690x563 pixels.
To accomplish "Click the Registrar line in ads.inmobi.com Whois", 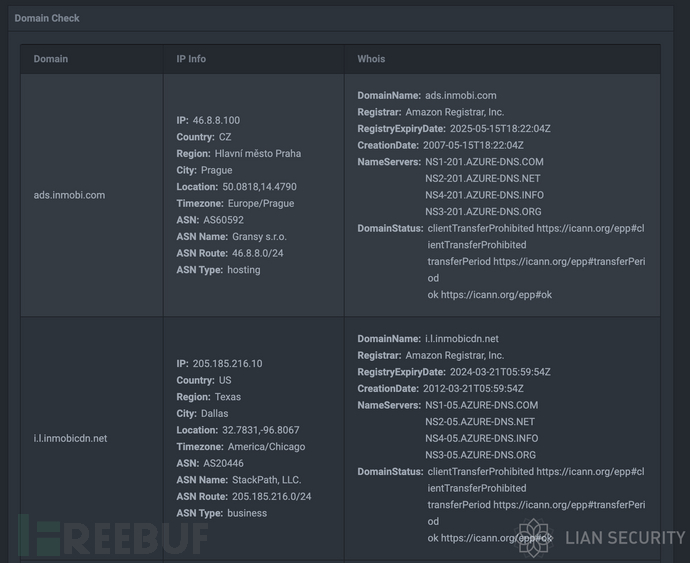I will 431,112.
